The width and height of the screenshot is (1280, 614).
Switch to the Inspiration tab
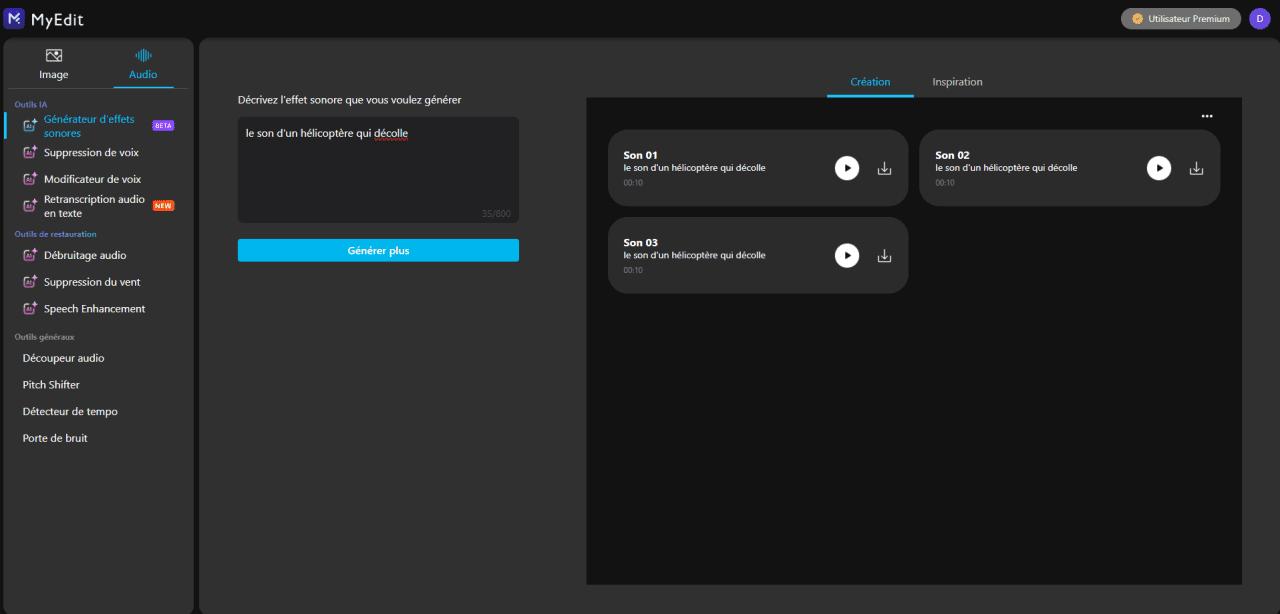click(x=957, y=82)
